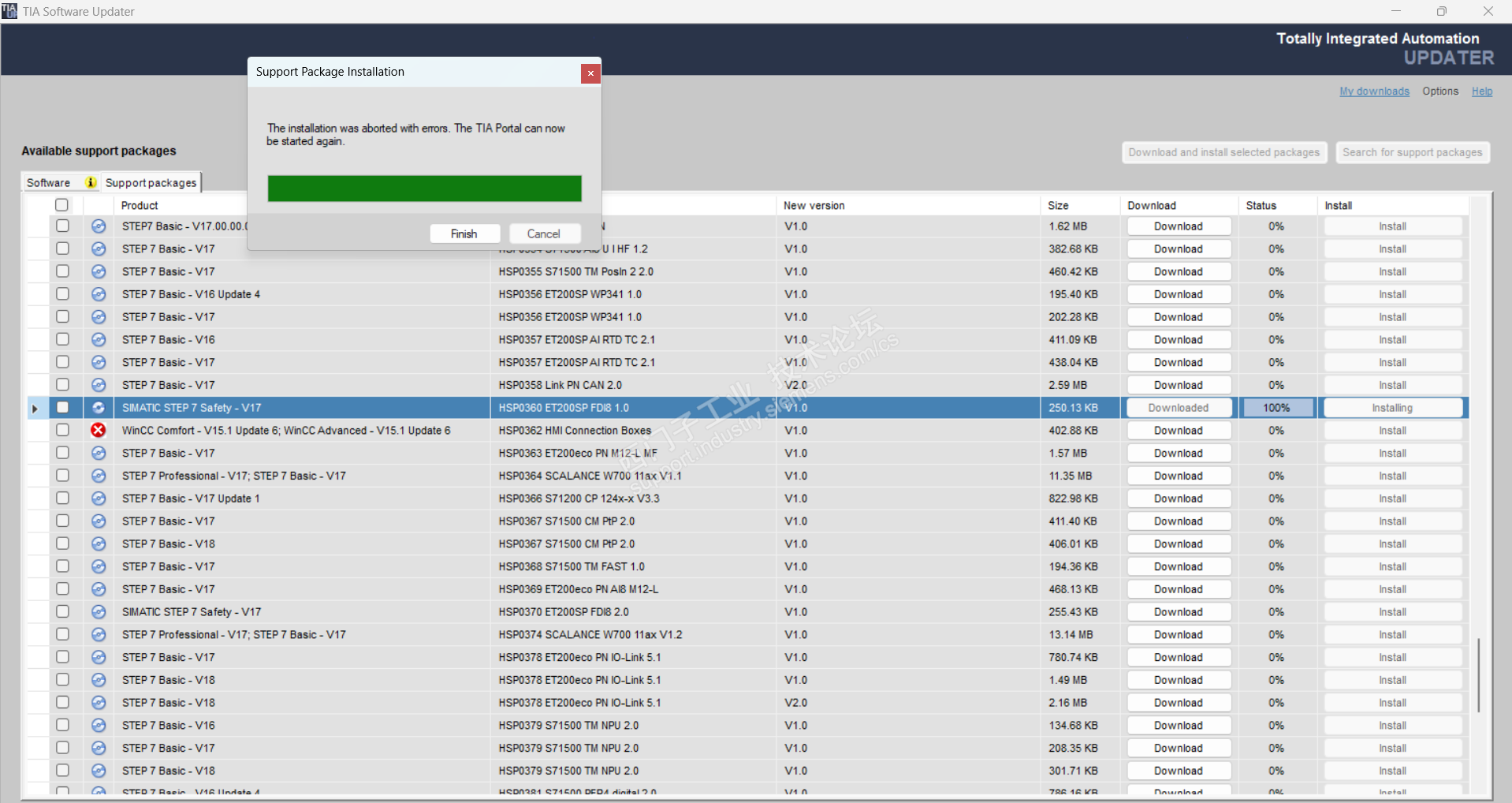Select the checkbox for HSP0370 ET200SP FDI8 2.0

pos(62,611)
